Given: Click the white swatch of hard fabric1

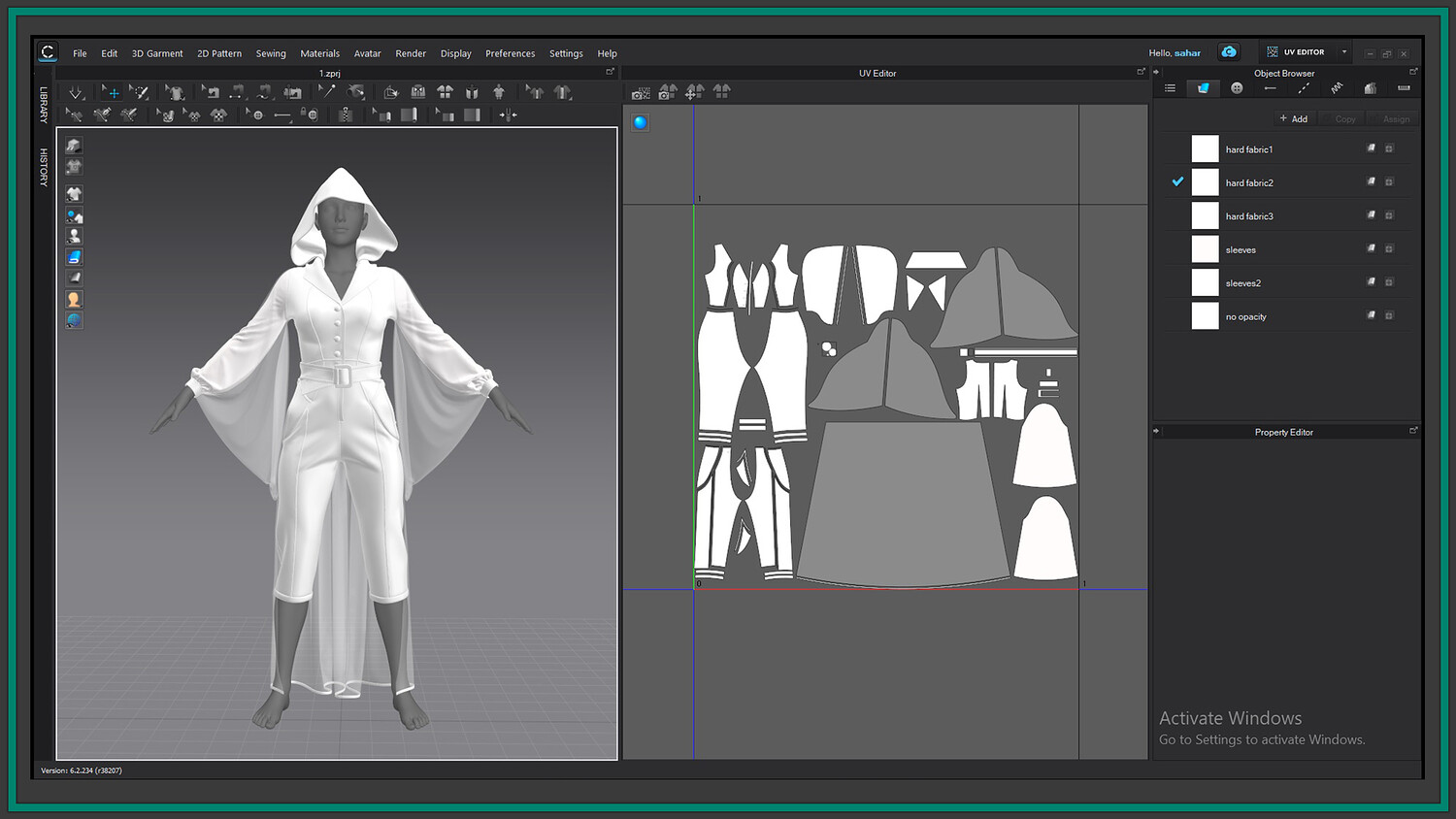Looking at the screenshot, I should tap(1205, 148).
